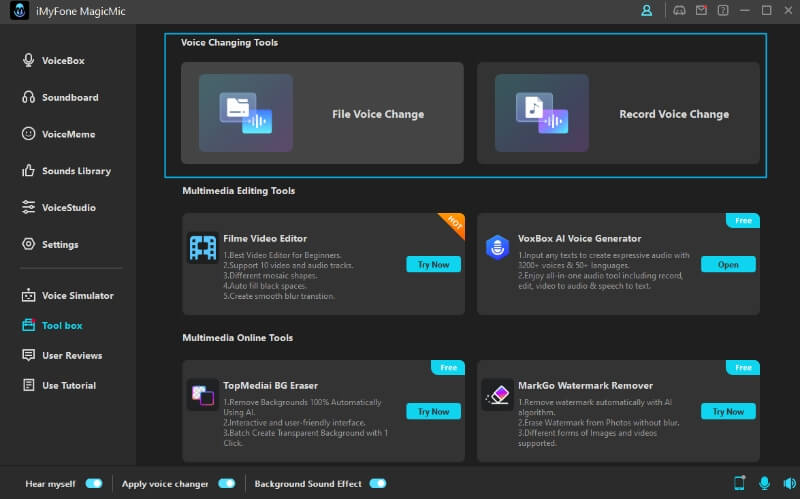Click the Settings gear icon in sidebar

coord(29,244)
